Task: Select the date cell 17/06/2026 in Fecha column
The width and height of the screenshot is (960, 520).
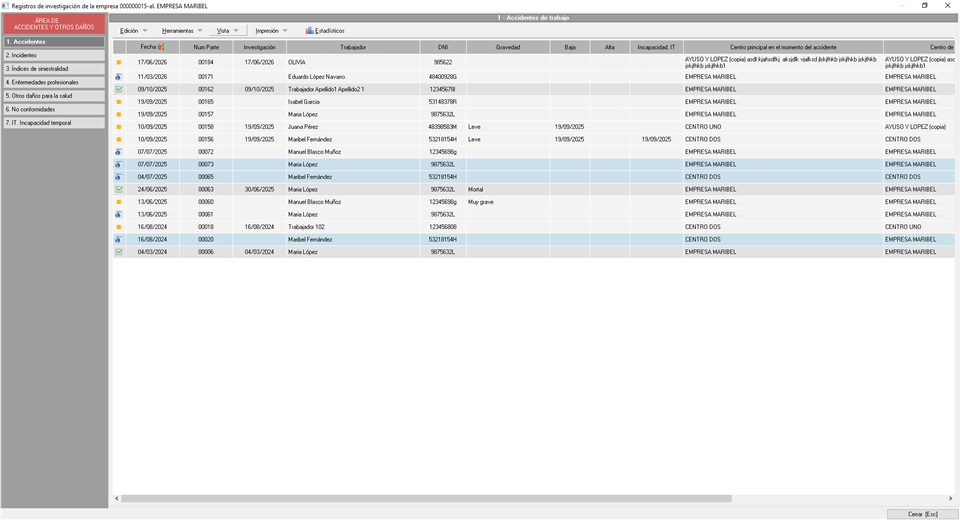Action: pos(152,62)
